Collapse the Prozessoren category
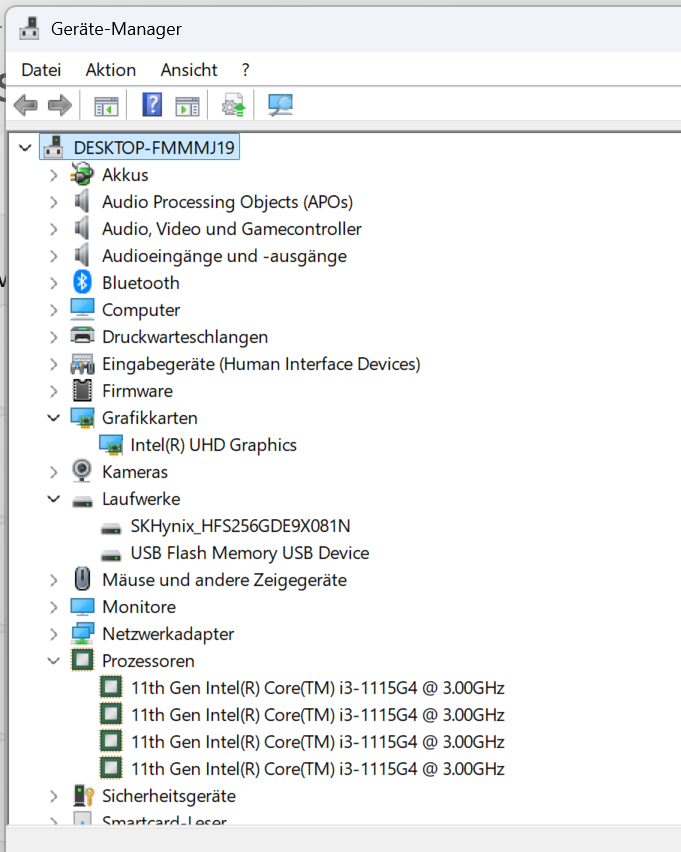The image size is (681, 852). (54, 661)
